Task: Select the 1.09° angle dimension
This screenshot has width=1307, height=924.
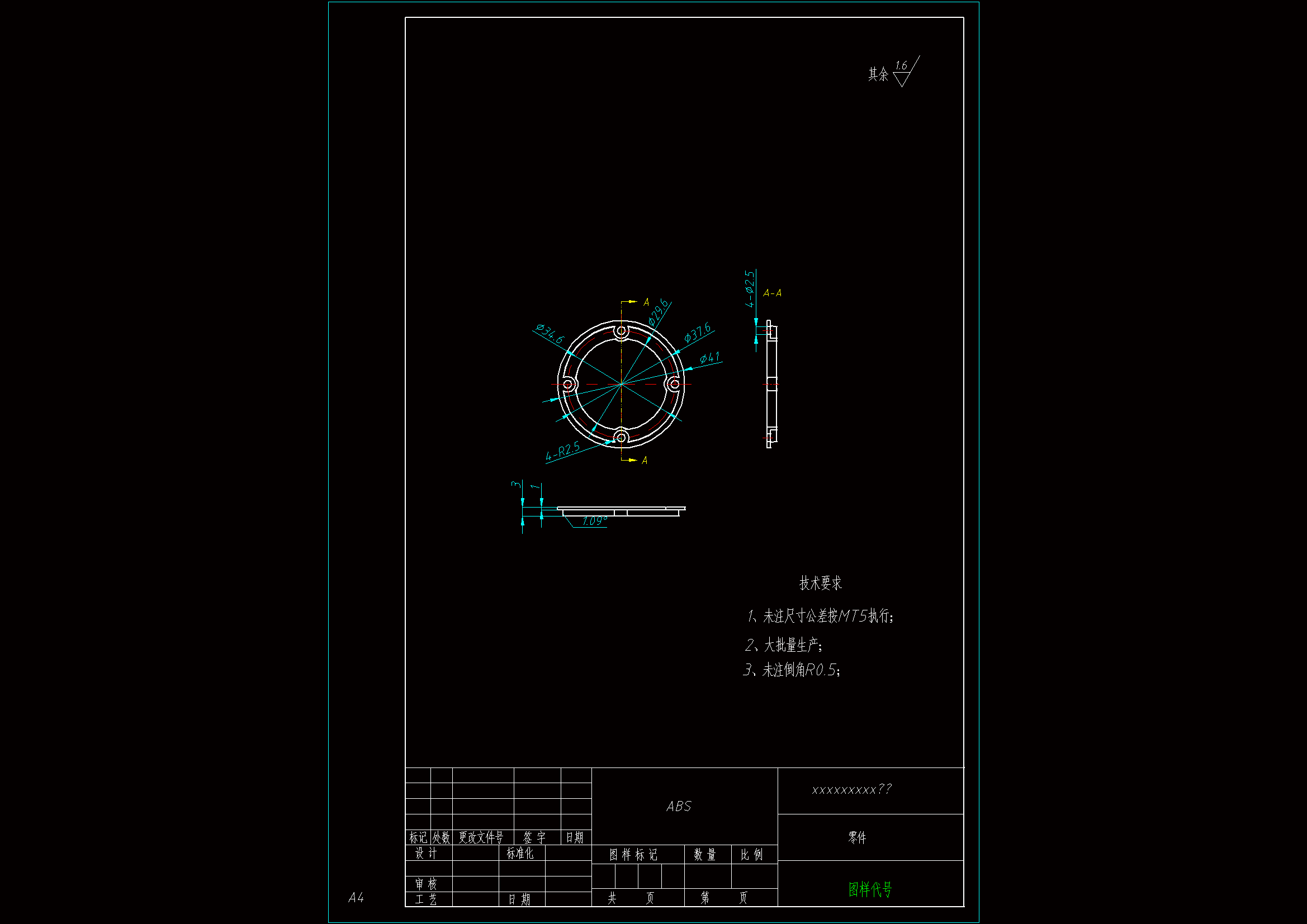Action: [x=594, y=521]
